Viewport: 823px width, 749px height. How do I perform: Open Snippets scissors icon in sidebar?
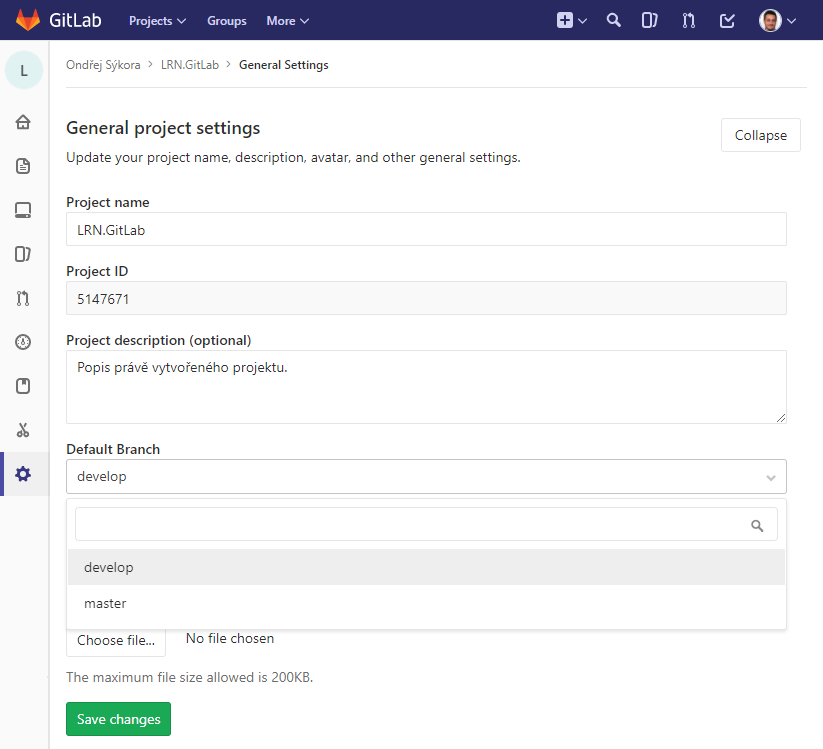point(23,430)
